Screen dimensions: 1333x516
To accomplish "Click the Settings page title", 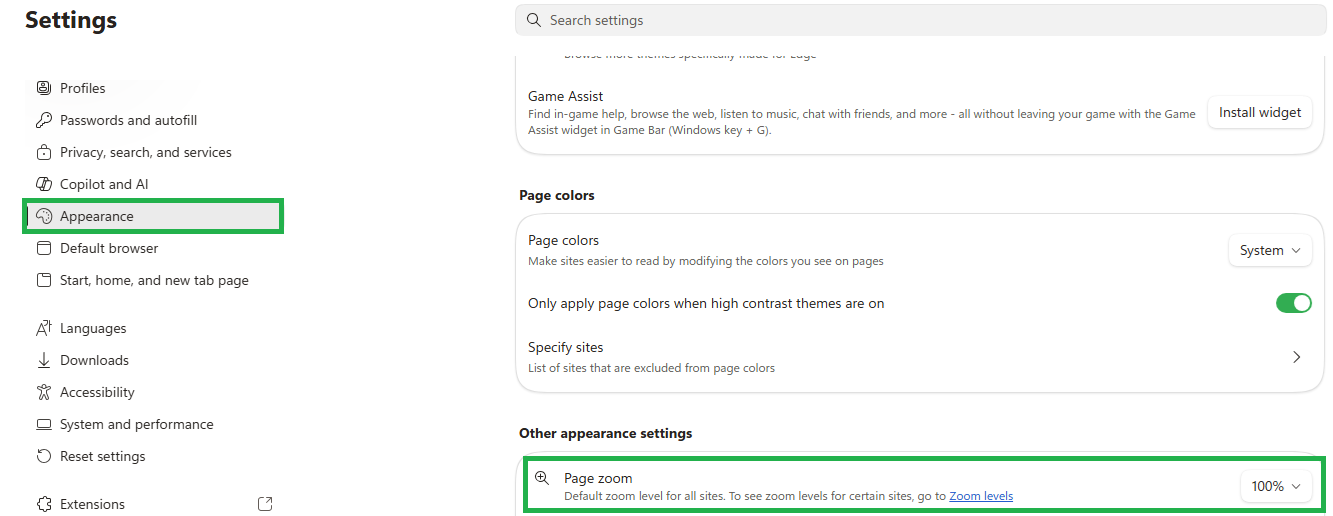I will point(71,20).
